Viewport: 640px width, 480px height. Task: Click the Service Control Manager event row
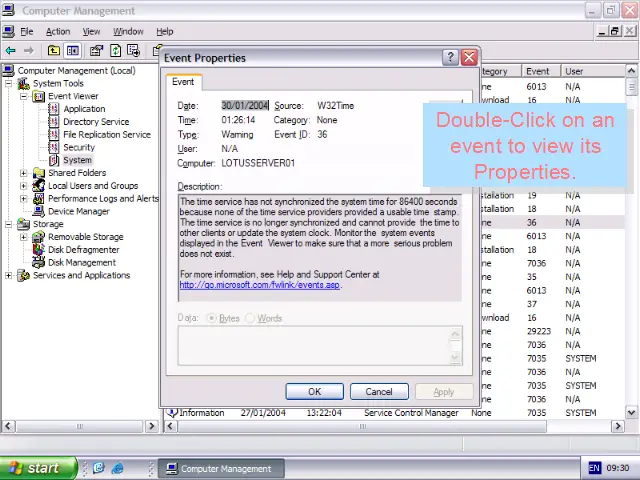(x=394, y=413)
